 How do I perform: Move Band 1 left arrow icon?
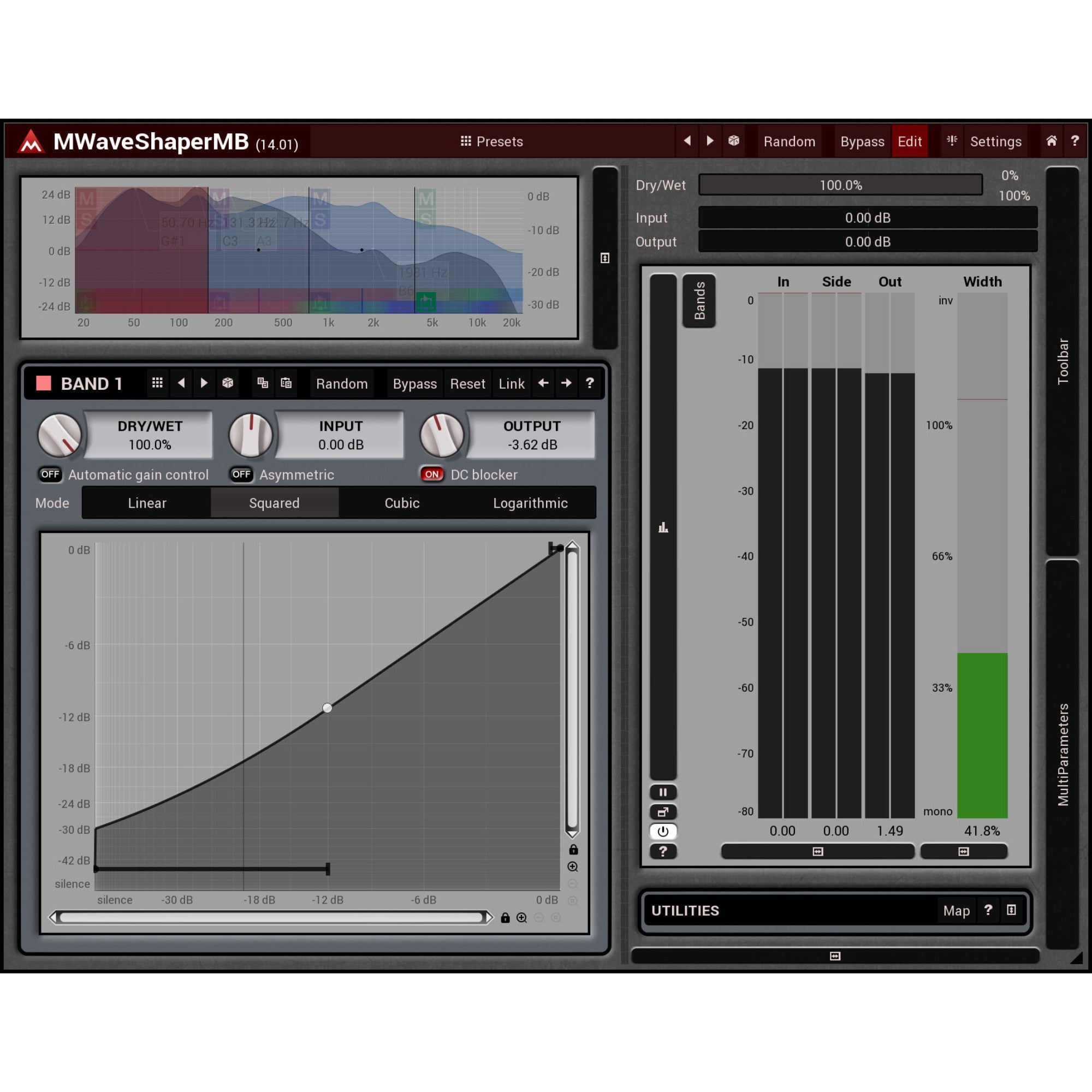tap(543, 383)
